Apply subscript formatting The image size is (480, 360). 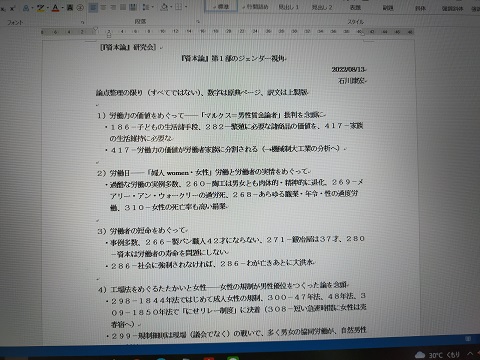[3, 8]
